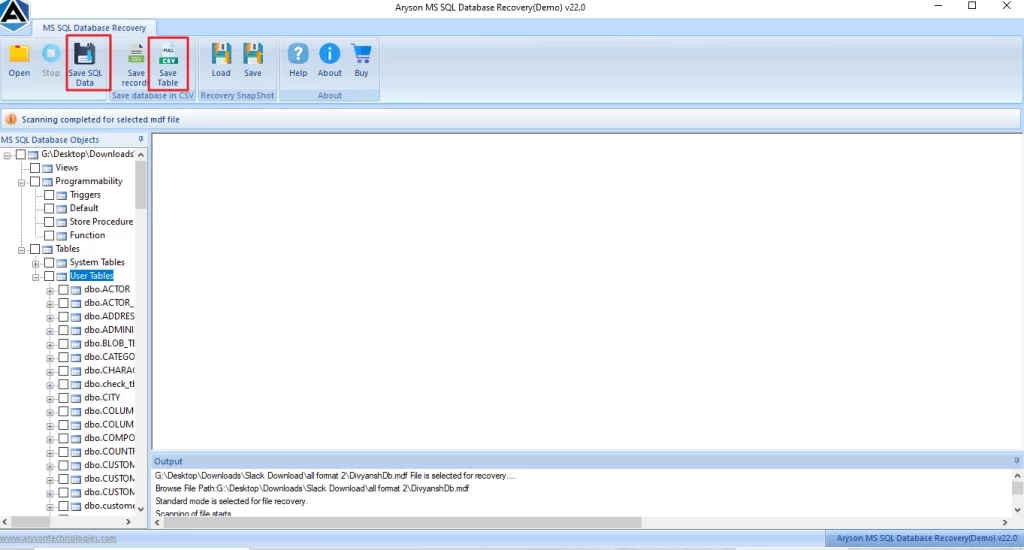Click the Save records CSV icon
Screen dimensions: 1024x550
click(136, 55)
